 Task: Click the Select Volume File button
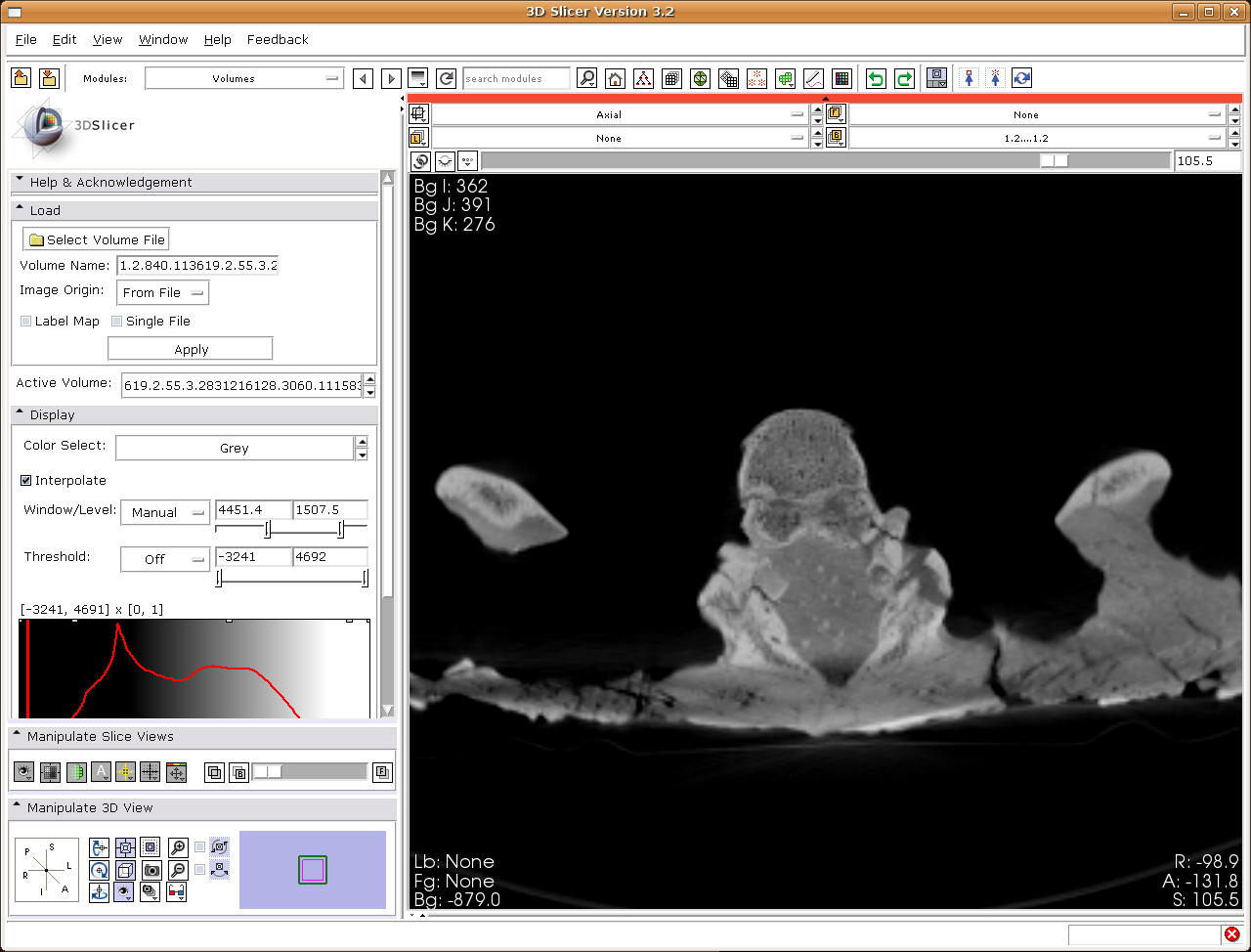click(x=96, y=239)
